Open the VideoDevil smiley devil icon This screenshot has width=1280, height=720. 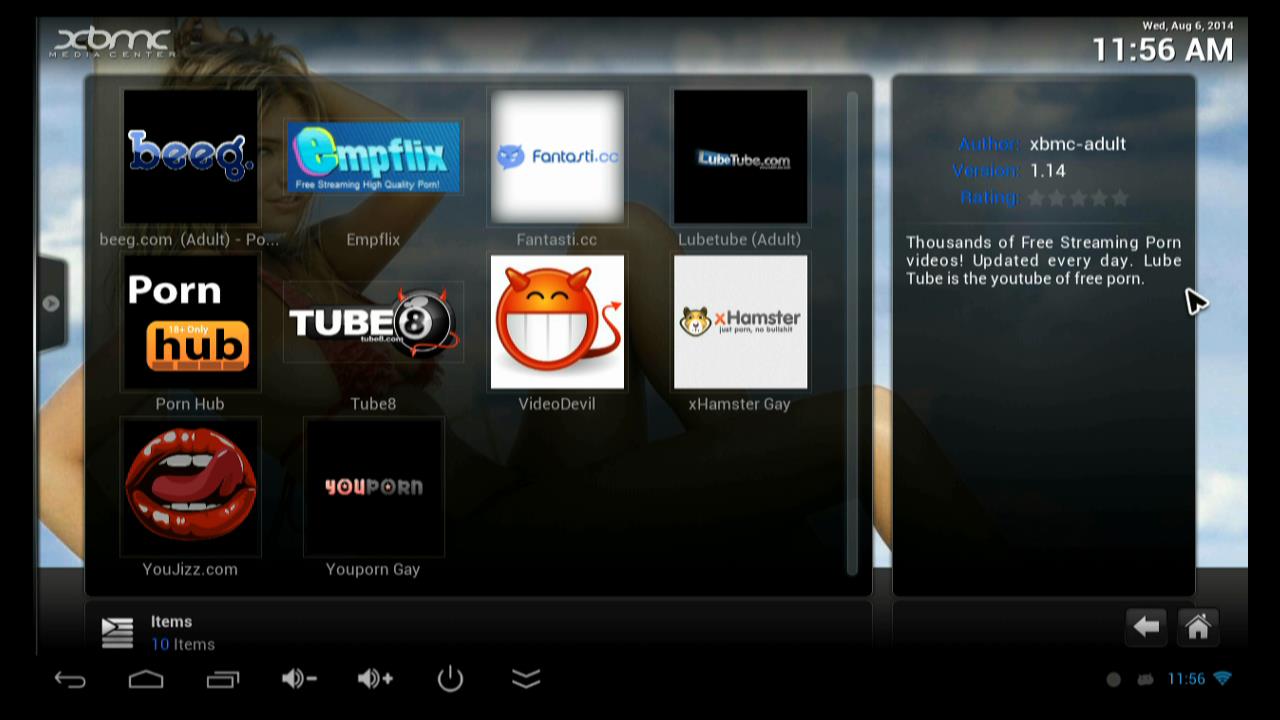557,322
